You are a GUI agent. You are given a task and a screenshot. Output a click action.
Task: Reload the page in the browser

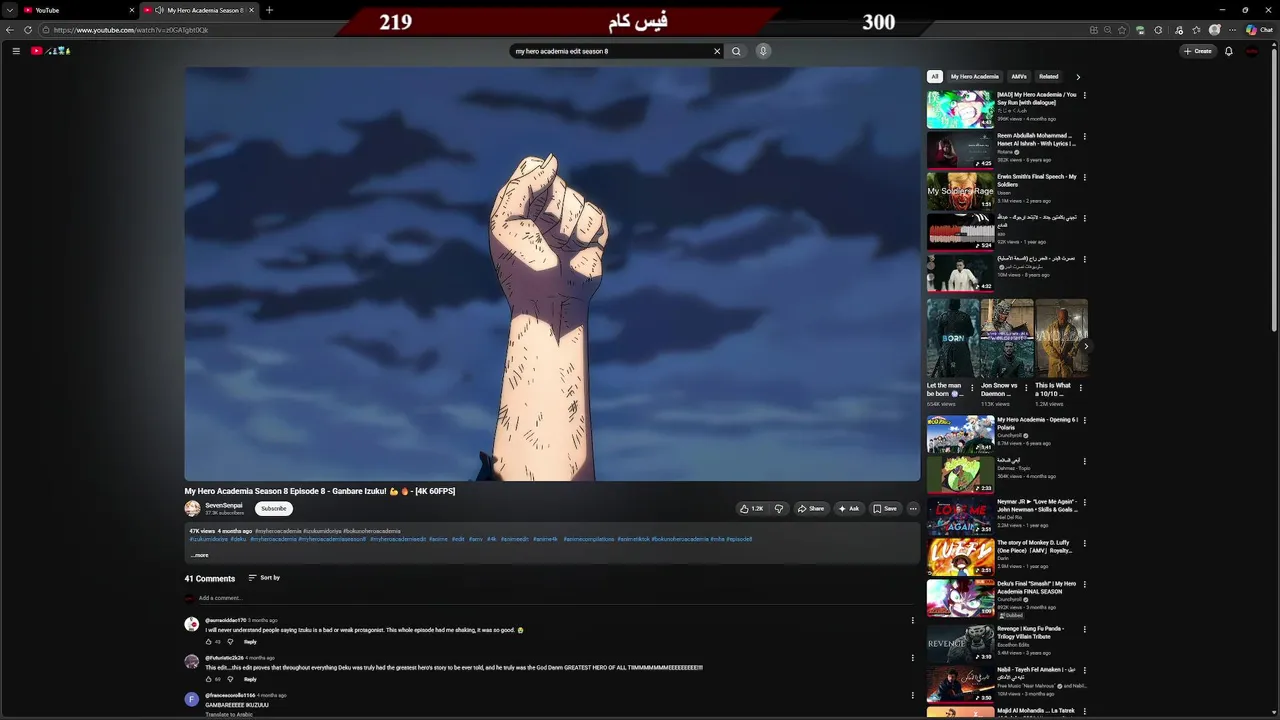coord(28,30)
